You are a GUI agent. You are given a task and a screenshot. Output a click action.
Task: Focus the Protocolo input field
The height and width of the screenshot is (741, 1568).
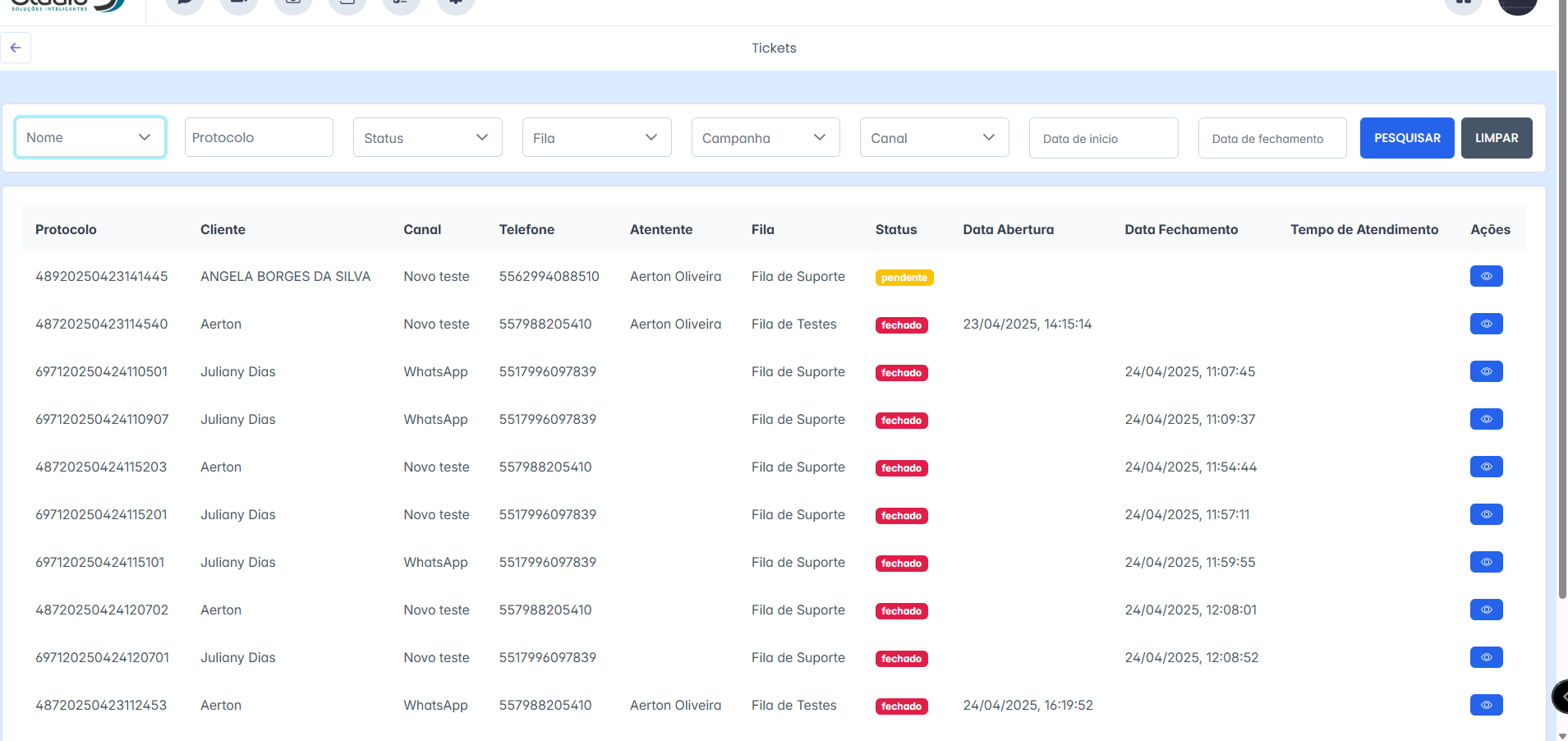(259, 137)
